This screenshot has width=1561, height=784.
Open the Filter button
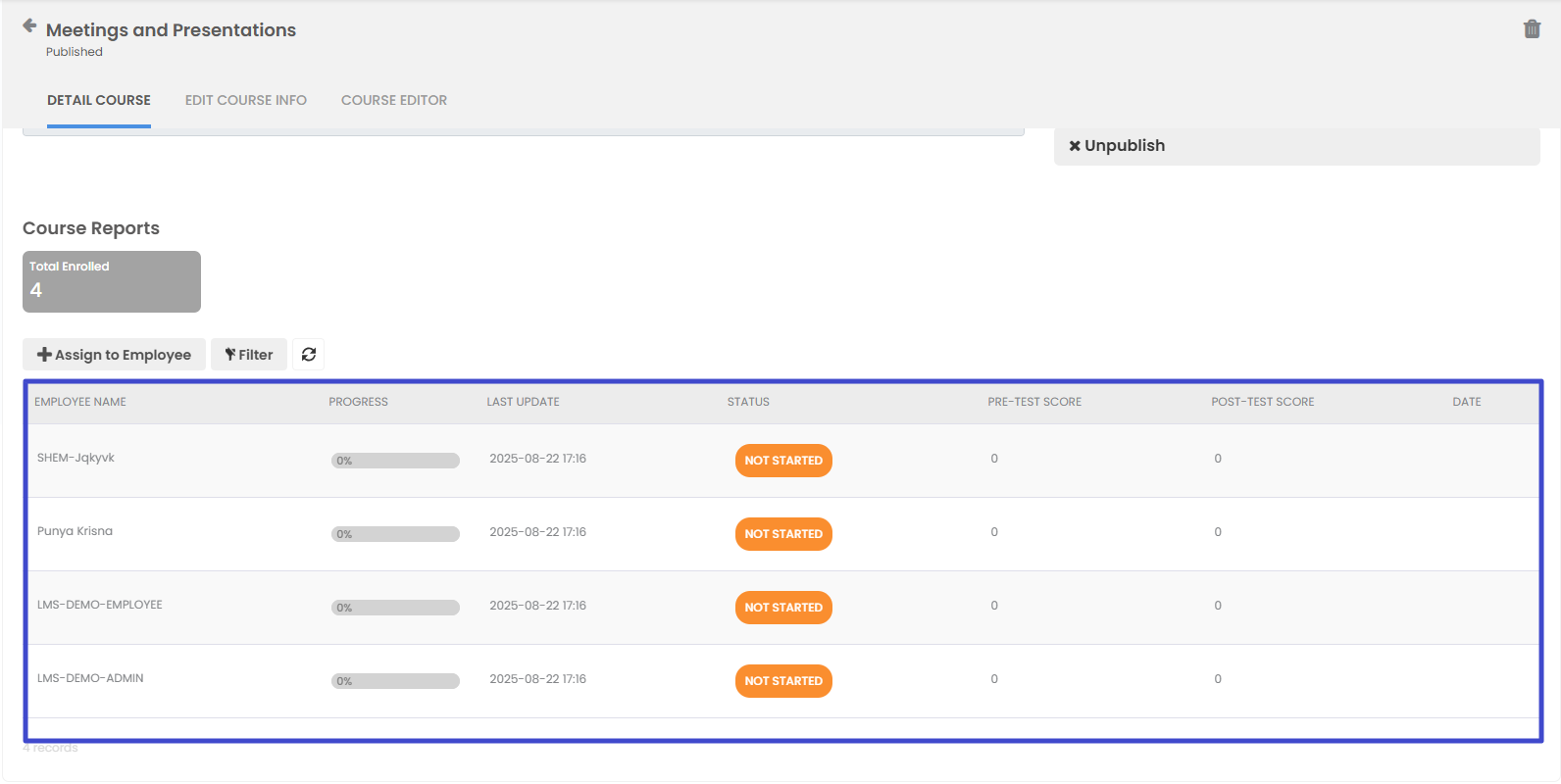(249, 355)
